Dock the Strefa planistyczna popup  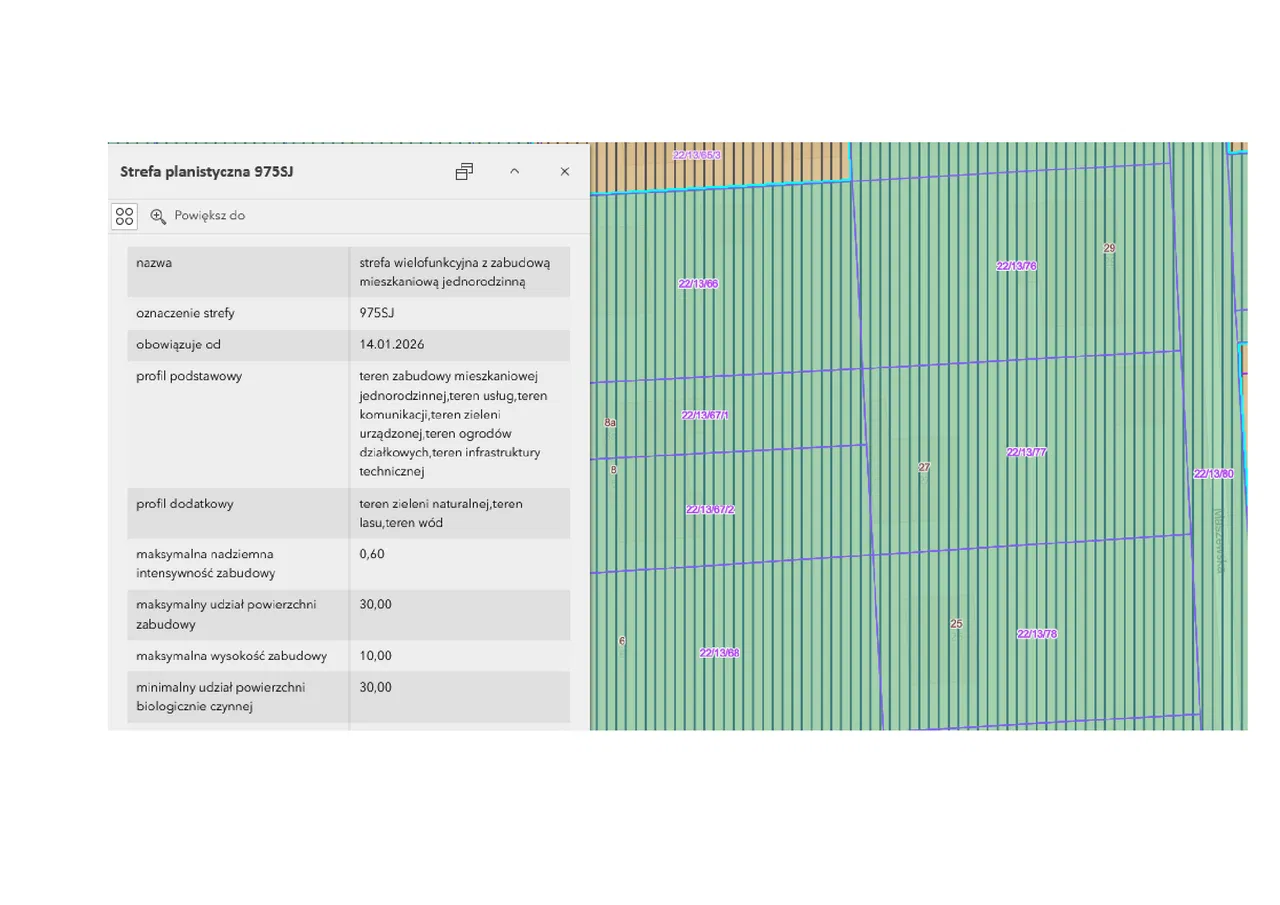click(x=464, y=172)
